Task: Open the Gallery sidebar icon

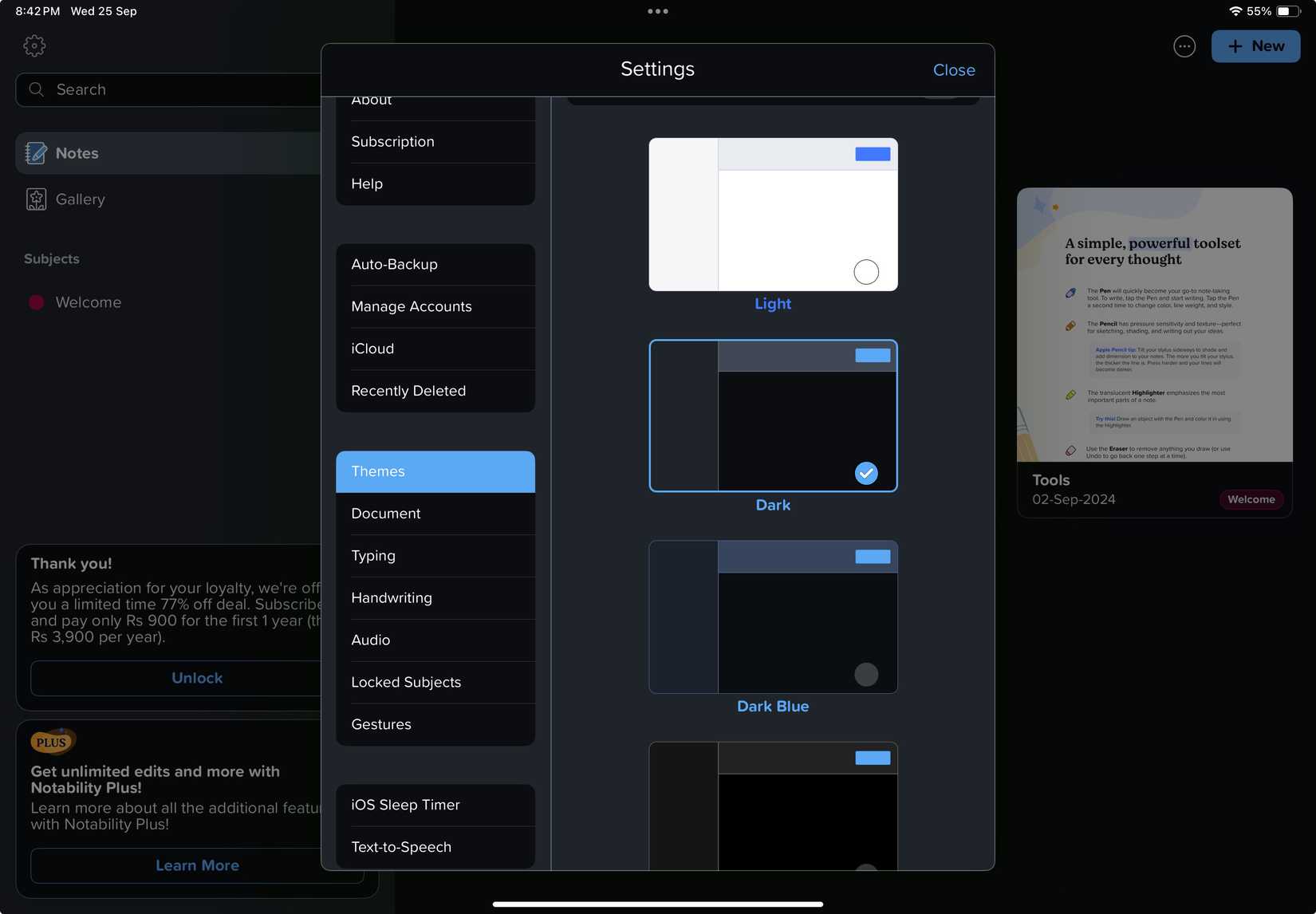Action: [x=36, y=199]
